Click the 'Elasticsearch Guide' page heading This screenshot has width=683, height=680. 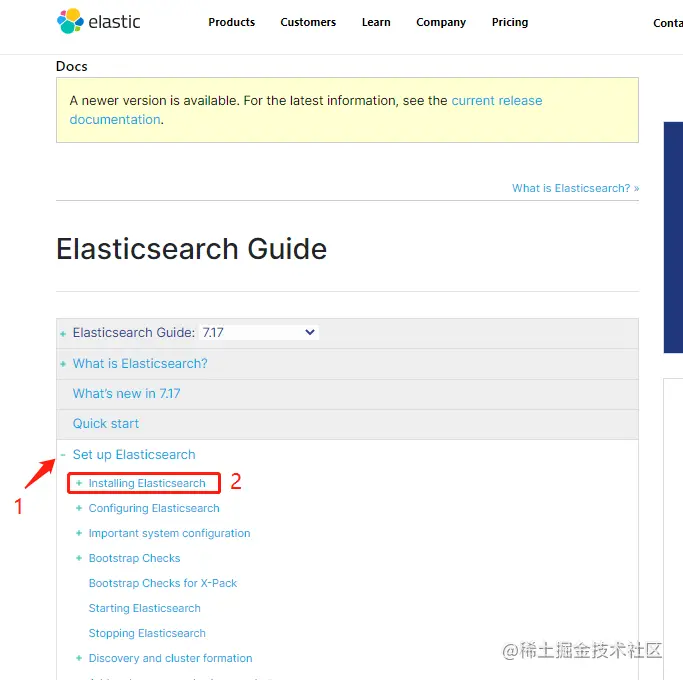191,249
